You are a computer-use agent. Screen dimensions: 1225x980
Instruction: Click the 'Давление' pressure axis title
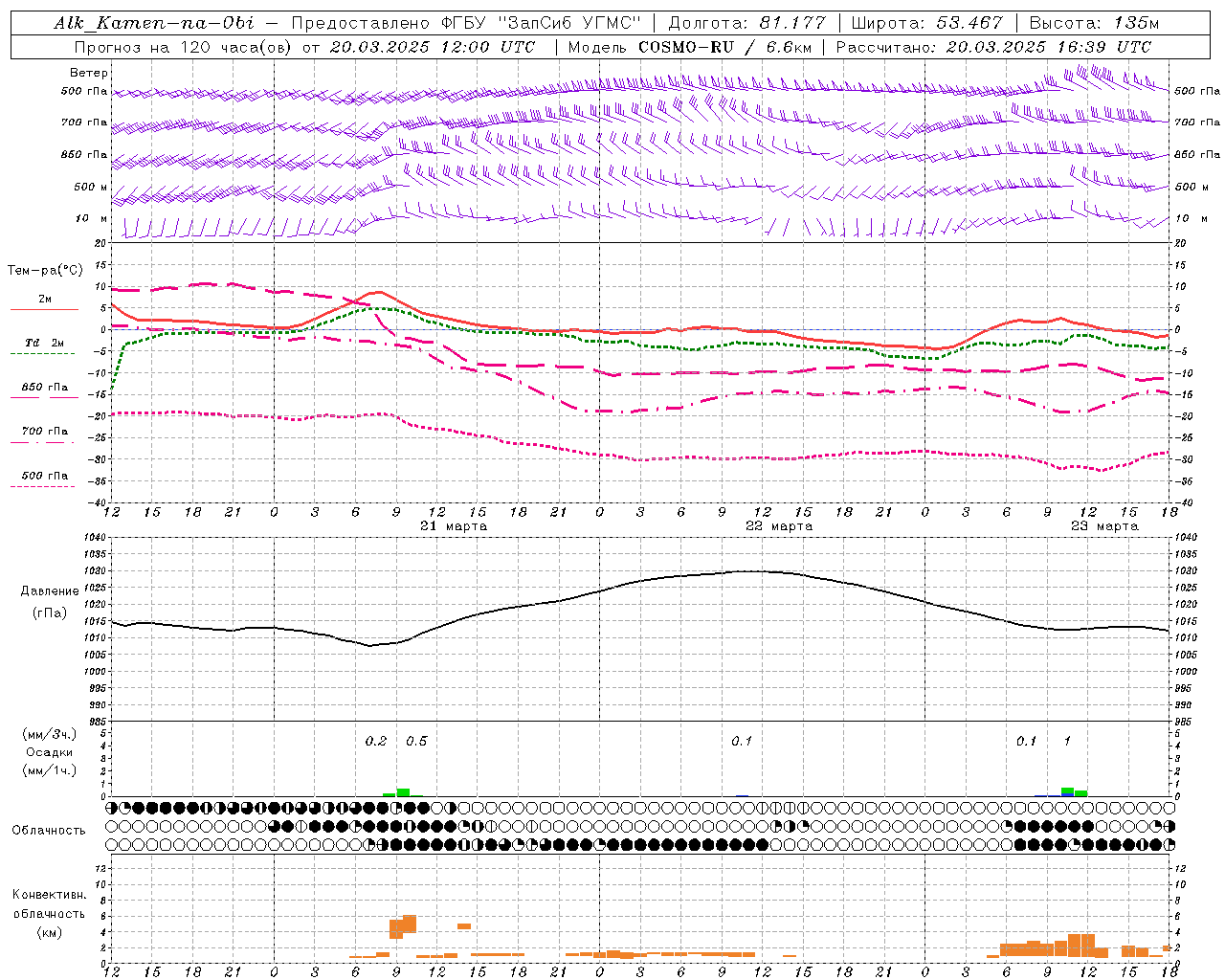(50, 591)
